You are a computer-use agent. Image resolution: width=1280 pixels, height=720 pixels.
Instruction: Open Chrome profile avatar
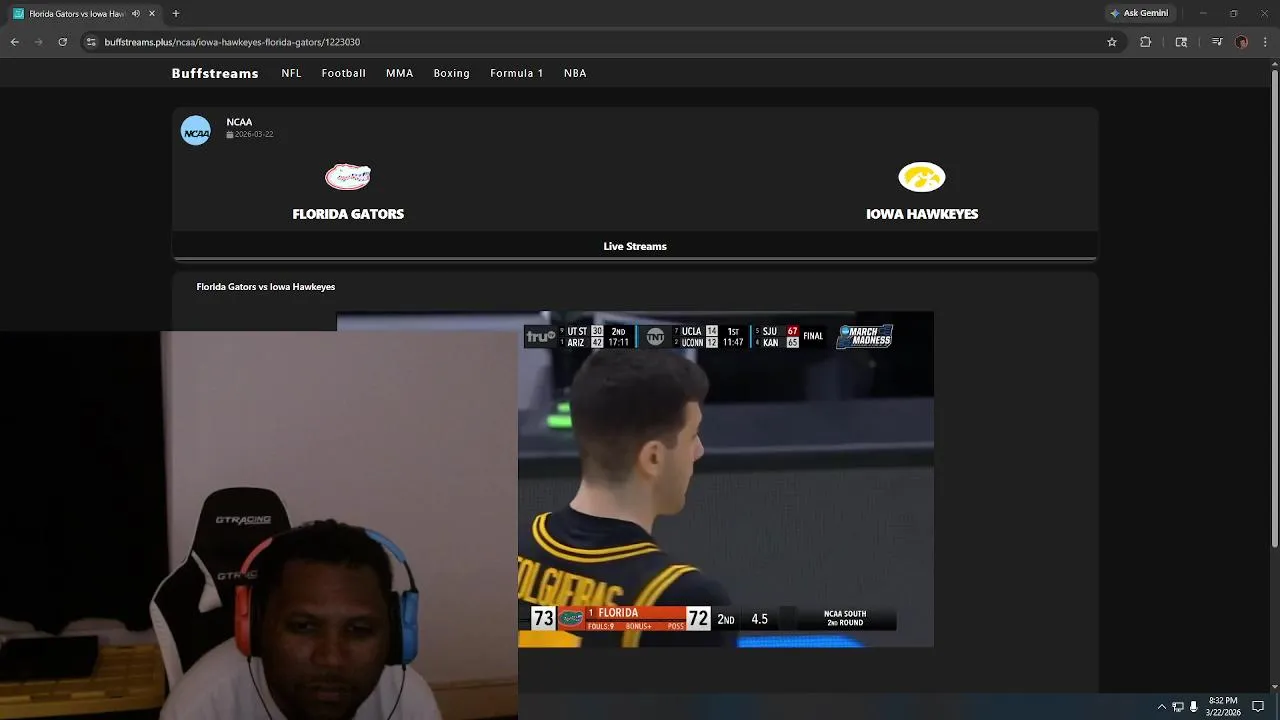pyautogui.click(x=1242, y=42)
